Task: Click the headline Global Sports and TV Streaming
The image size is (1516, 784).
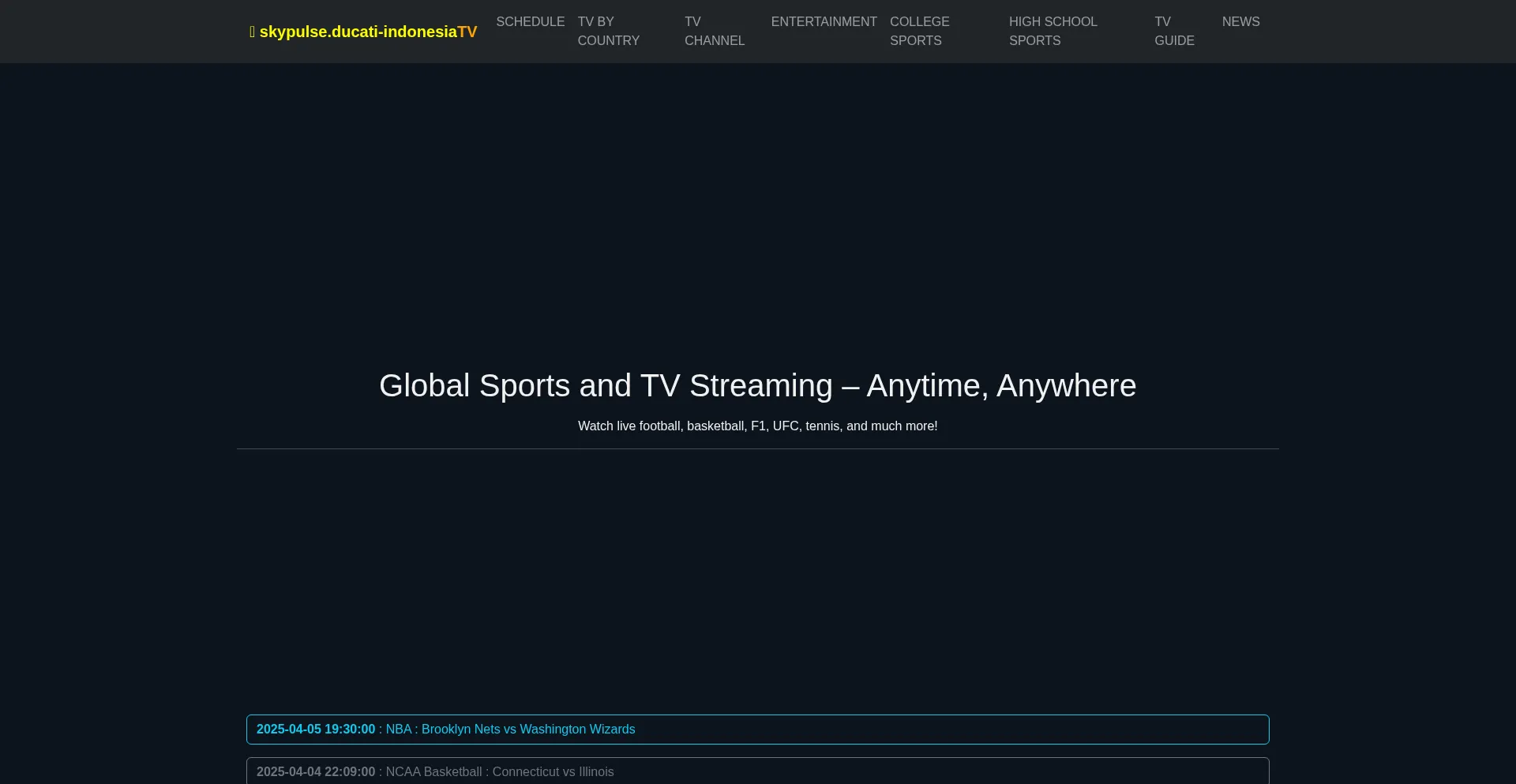Action: point(758,386)
